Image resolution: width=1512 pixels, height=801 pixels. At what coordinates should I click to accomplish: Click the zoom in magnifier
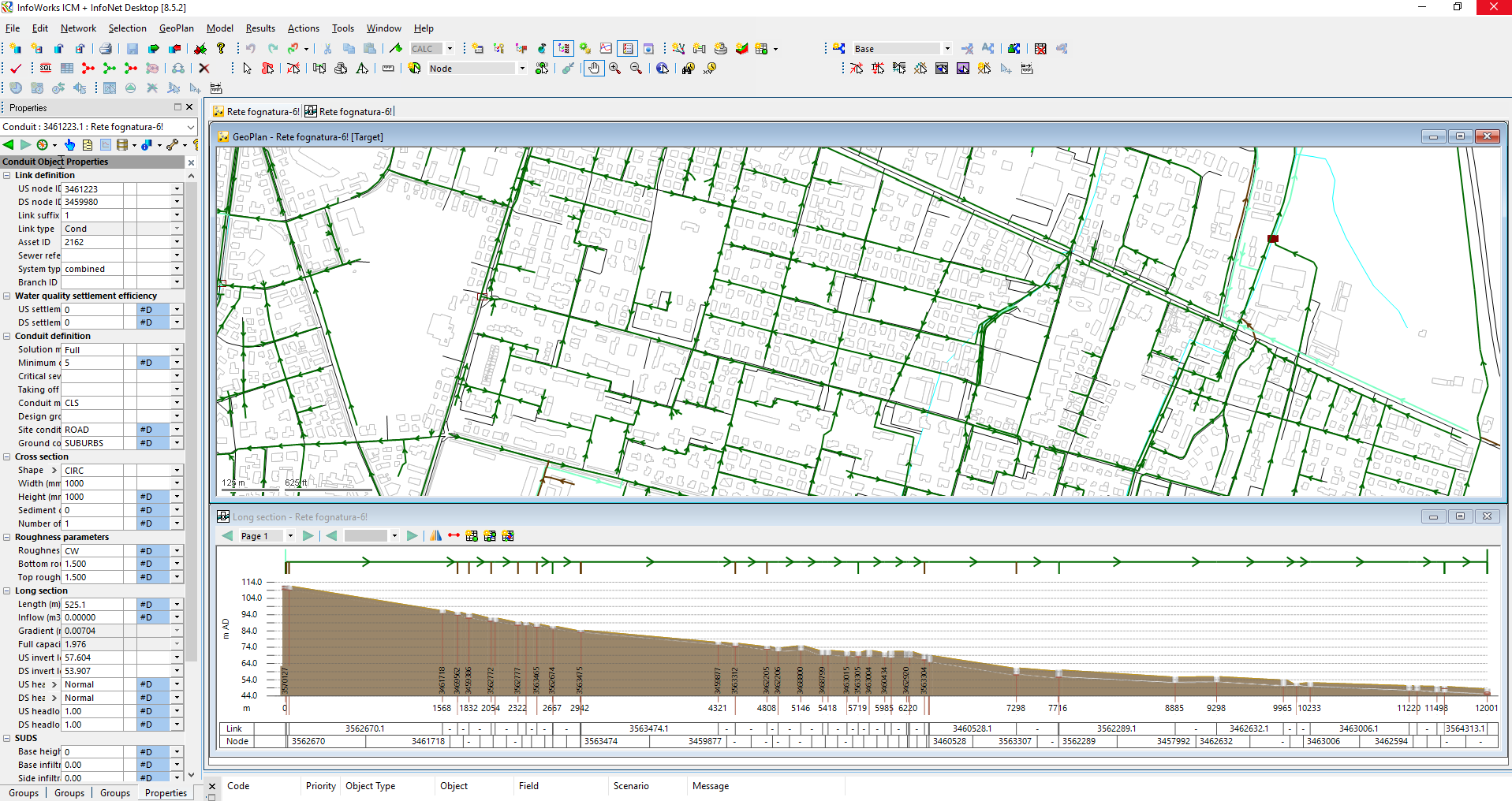[614, 69]
